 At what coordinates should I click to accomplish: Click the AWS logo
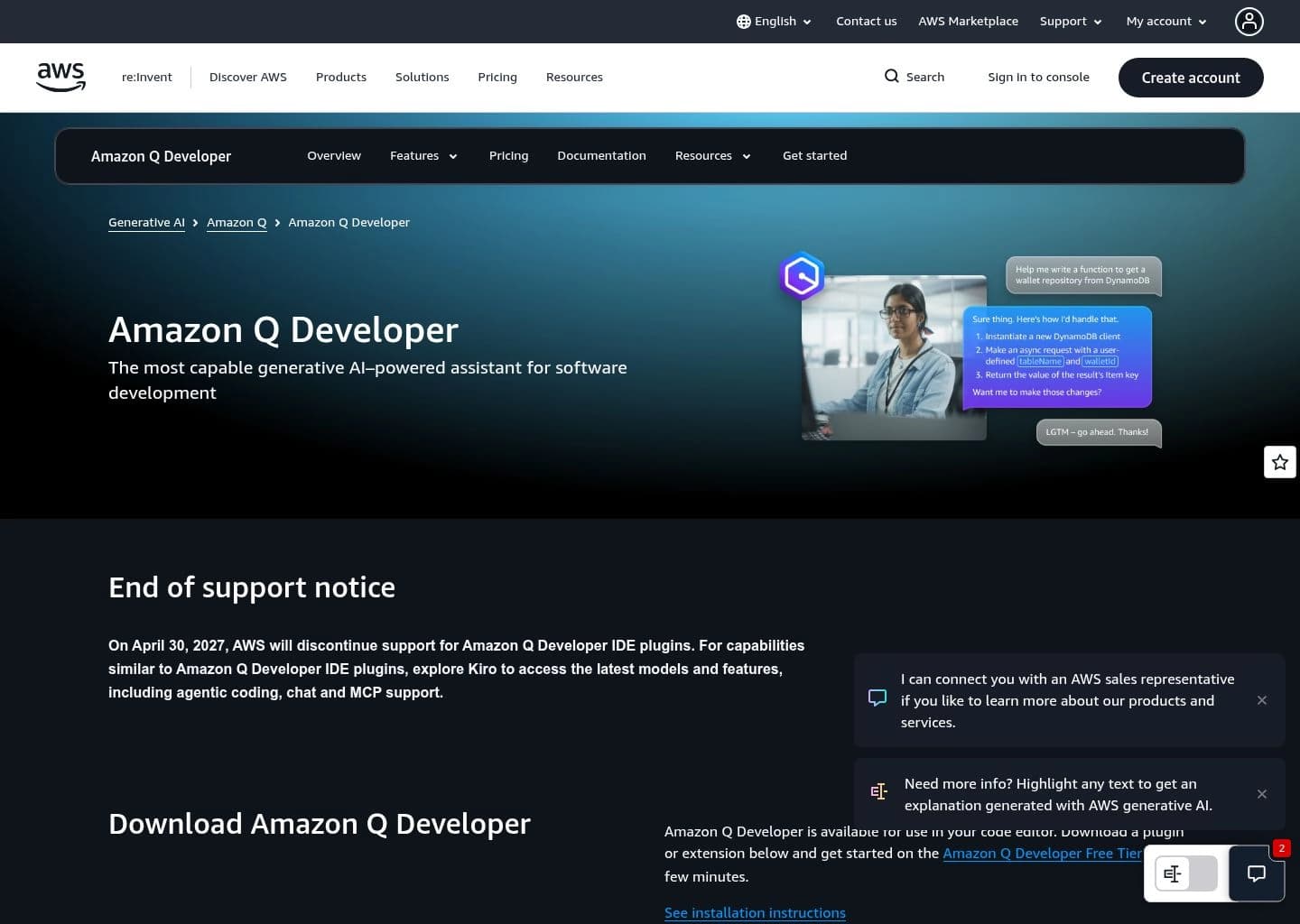60,77
